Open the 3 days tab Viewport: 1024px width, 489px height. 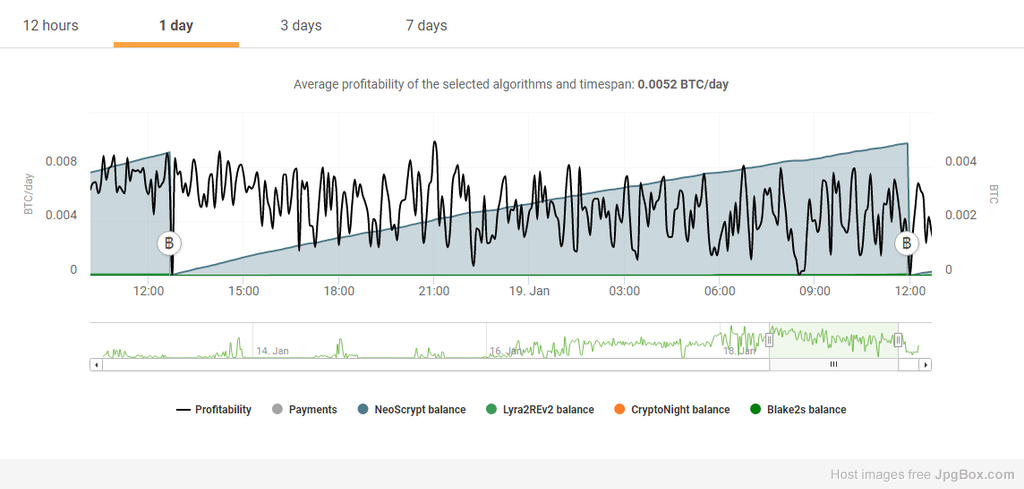[x=300, y=25]
